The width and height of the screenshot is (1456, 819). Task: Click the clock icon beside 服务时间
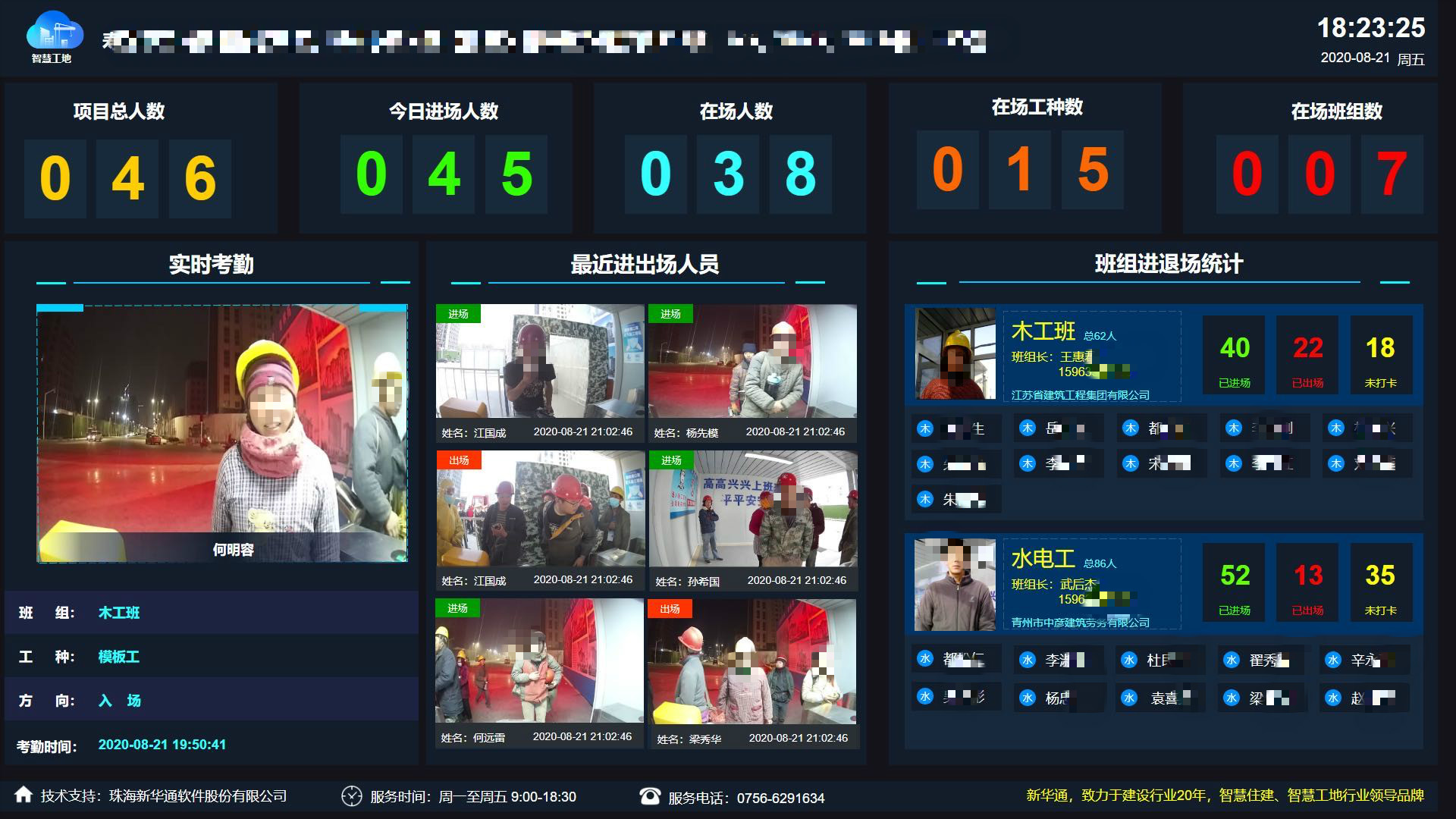(x=352, y=795)
